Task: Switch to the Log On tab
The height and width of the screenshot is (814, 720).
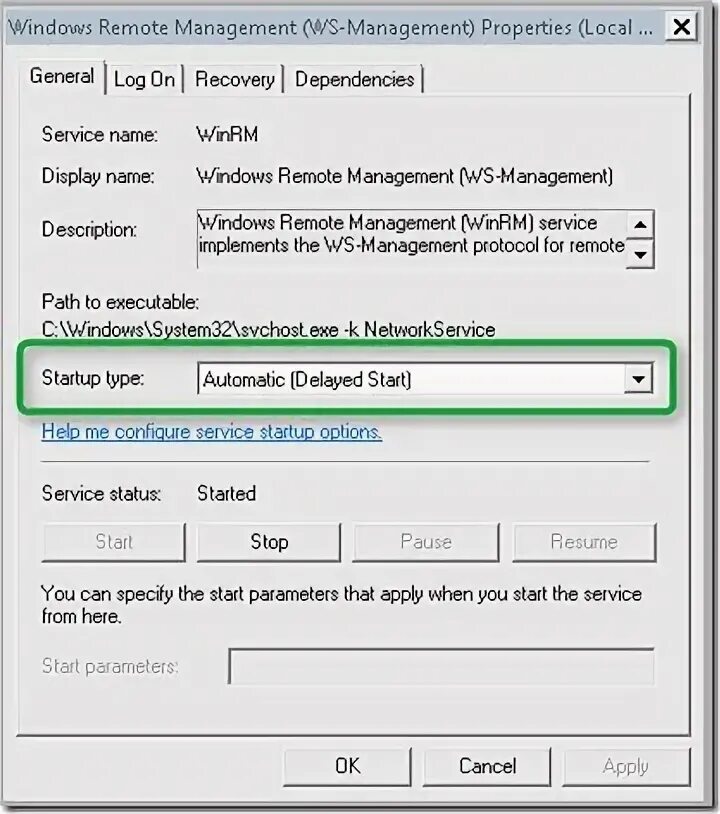Action: (144, 79)
